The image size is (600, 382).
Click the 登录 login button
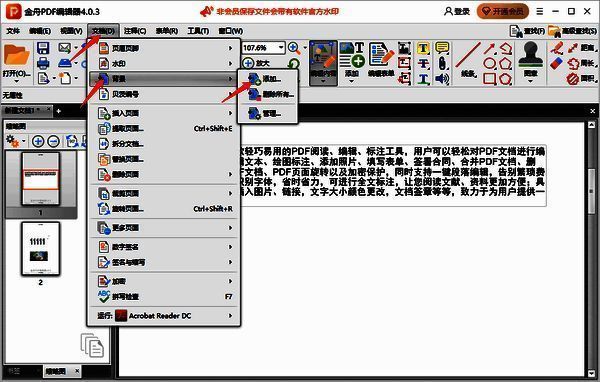click(457, 11)
